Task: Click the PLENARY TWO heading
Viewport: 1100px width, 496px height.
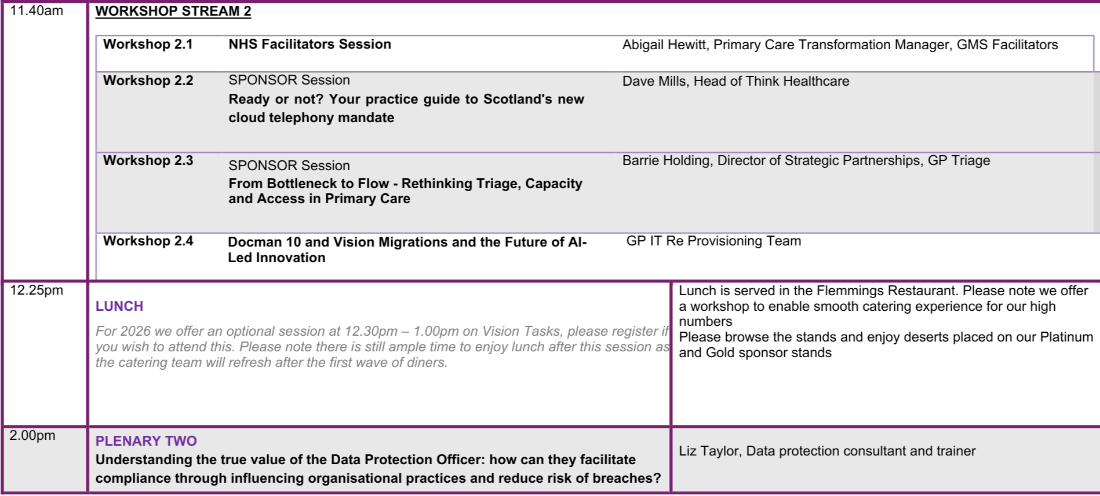Action: 146,441
